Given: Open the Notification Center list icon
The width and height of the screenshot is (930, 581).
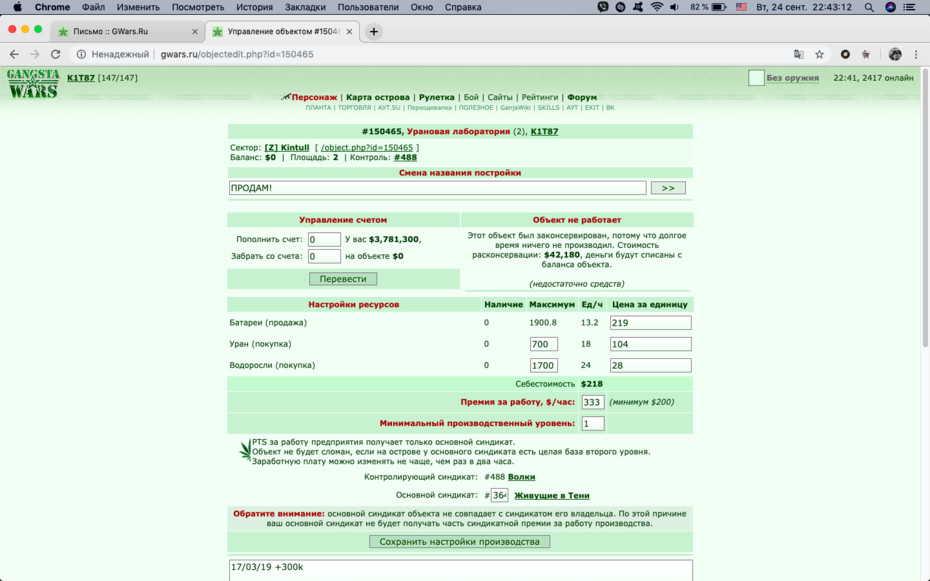Looking at the screenshot, I should (909, 7).
